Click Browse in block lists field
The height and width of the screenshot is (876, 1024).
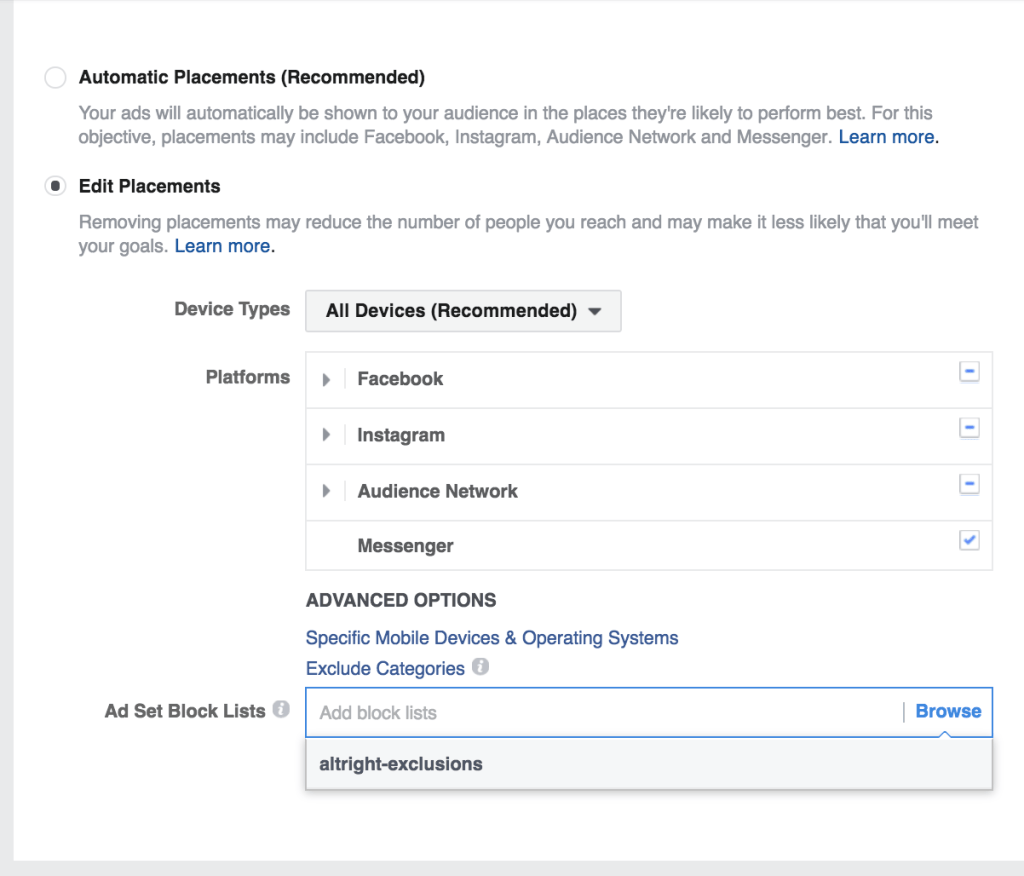(x=948, y=711)
